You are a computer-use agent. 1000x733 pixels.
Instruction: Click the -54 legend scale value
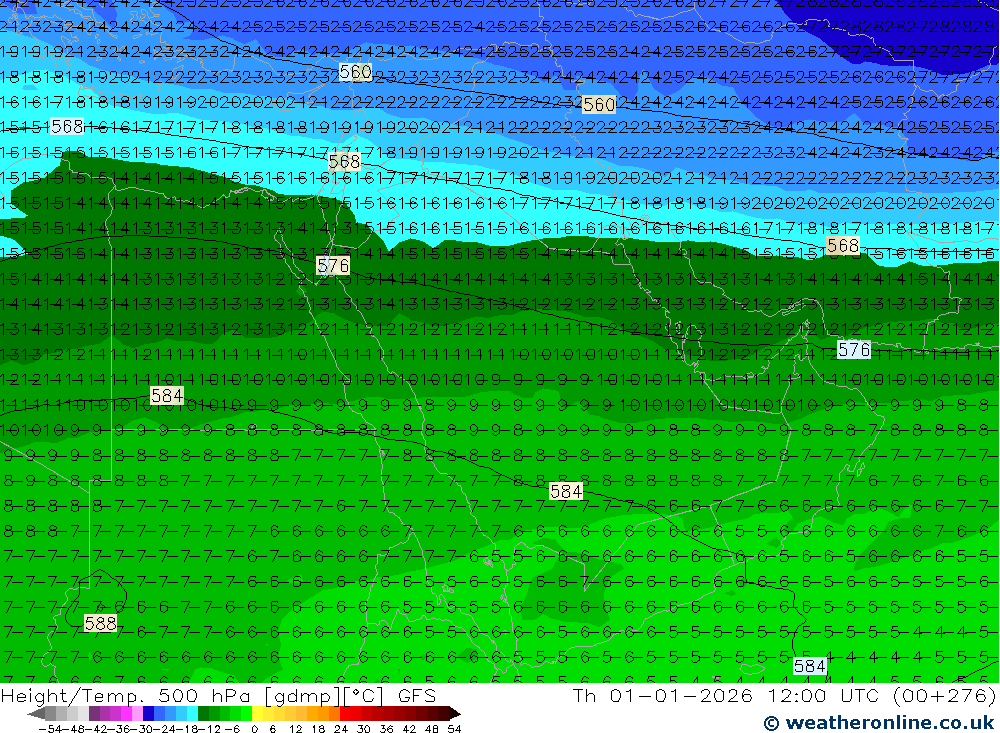click(49, 729)
